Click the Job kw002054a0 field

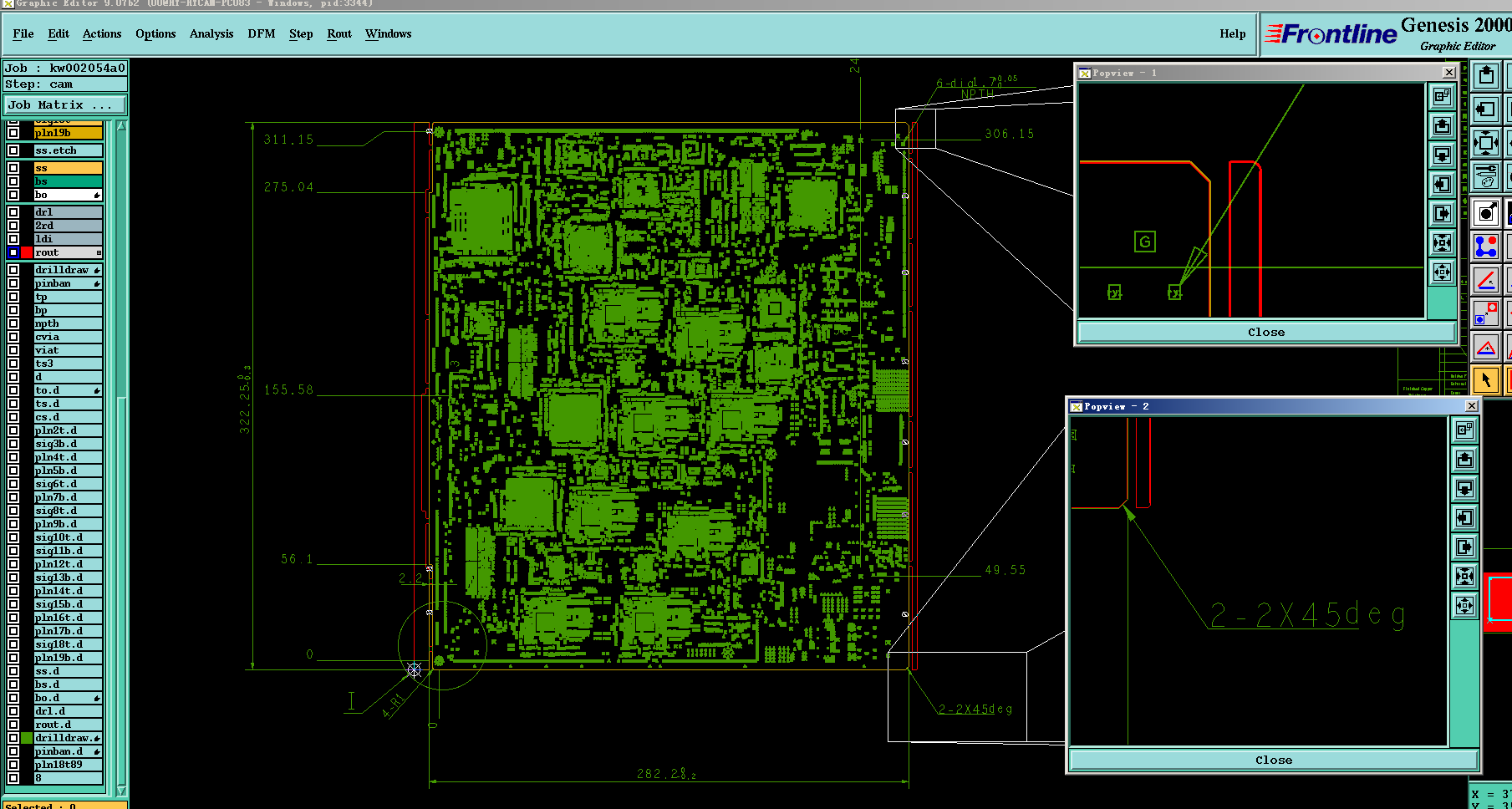tap(64, 68)
